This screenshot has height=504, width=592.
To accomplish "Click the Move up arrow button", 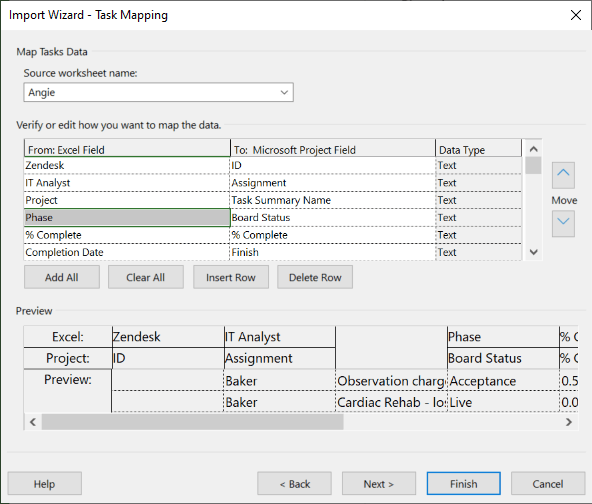I will coord(563,175).
